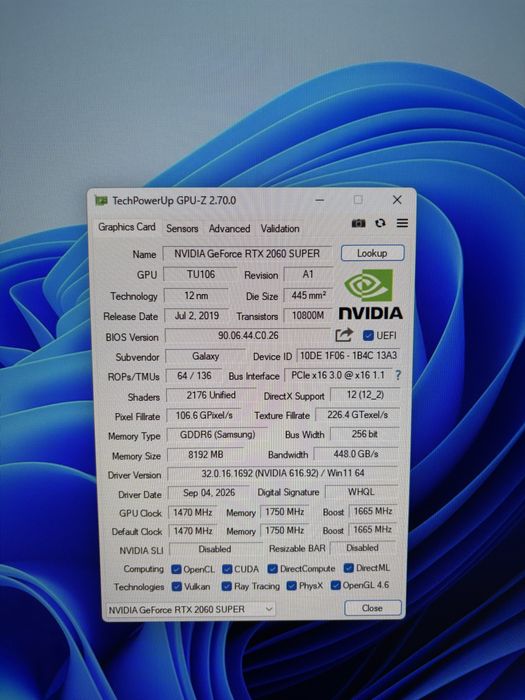Click the GPU Clock value 1470 MHz
The height and width of the screenshot is (700, 525).
(192, 512)
